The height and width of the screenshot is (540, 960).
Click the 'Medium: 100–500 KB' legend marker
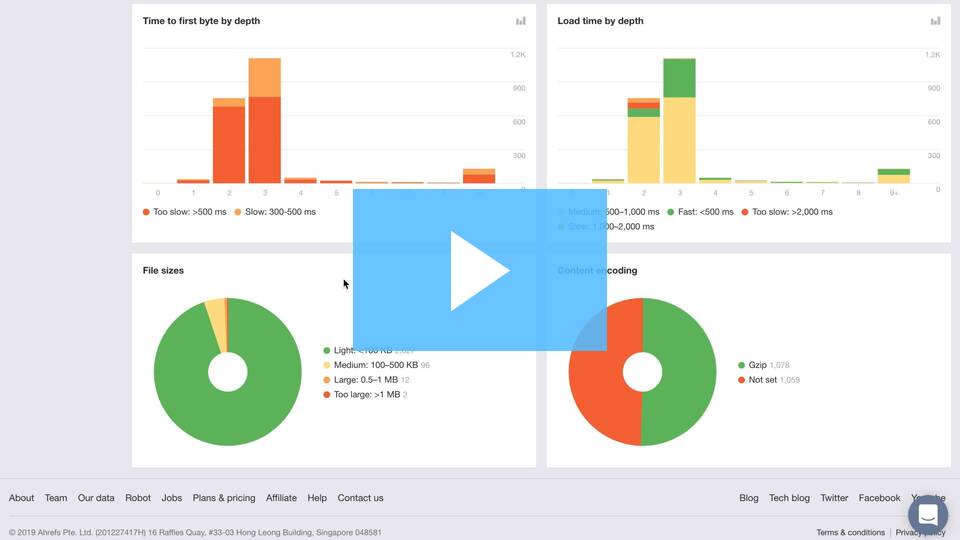point(326,365)
